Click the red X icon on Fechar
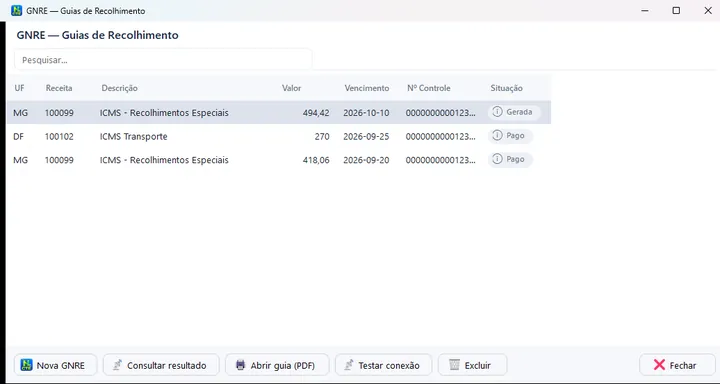The width and height of the screenshot is (720, 384). coord(659,365)
